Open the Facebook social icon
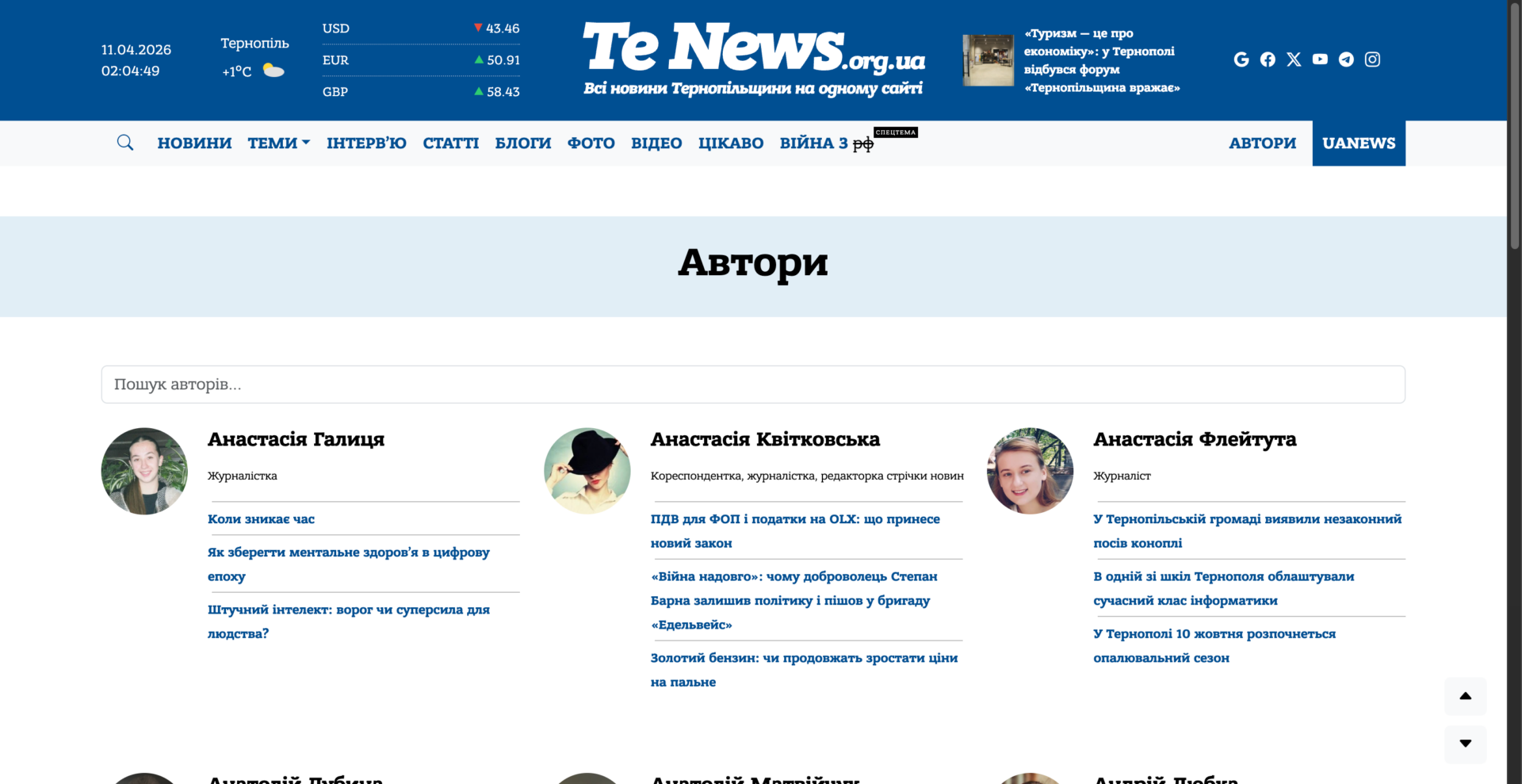Image resolution: width=1522 pixels, height=784 pixels. coord(1268,59)
